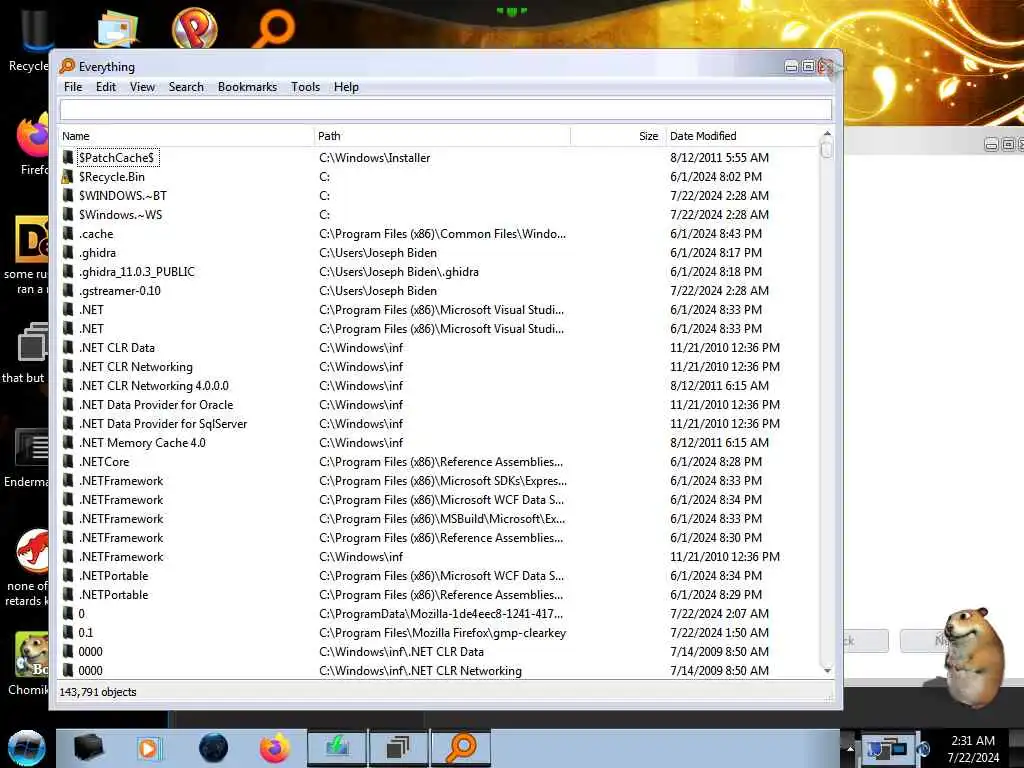Click folder icon next to .cache
The height and width of the screenshot is (768, 1024).
[x=68, y=233]
